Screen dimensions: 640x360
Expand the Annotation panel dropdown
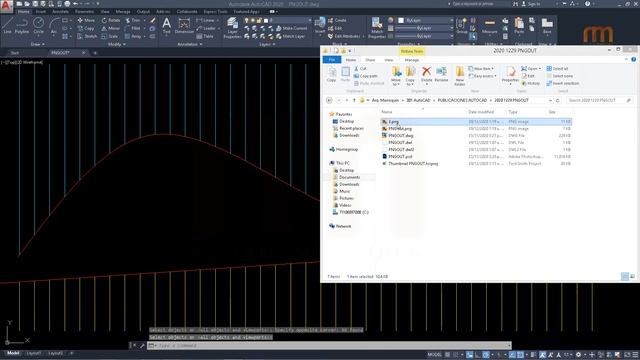[189, 44]
